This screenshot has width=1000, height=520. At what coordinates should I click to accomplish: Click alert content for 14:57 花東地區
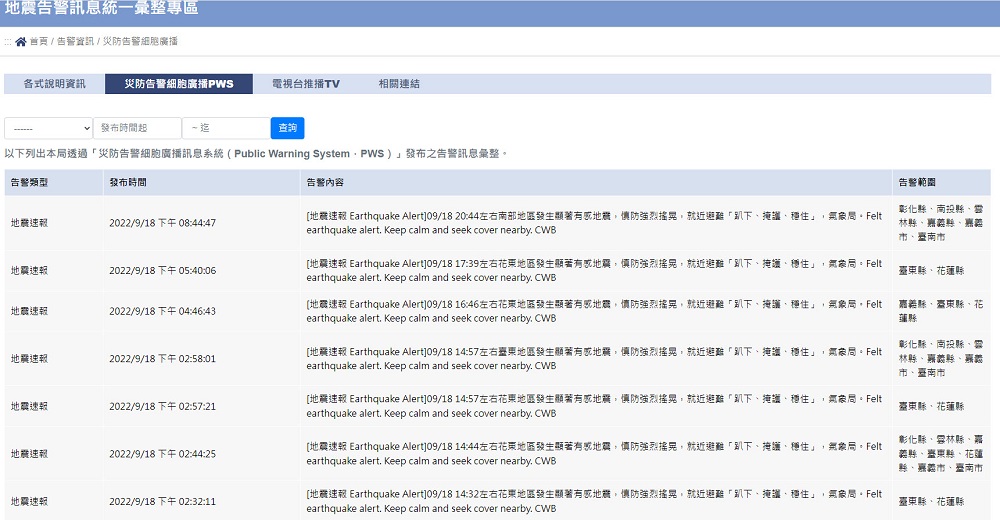[x=594, y=406]
